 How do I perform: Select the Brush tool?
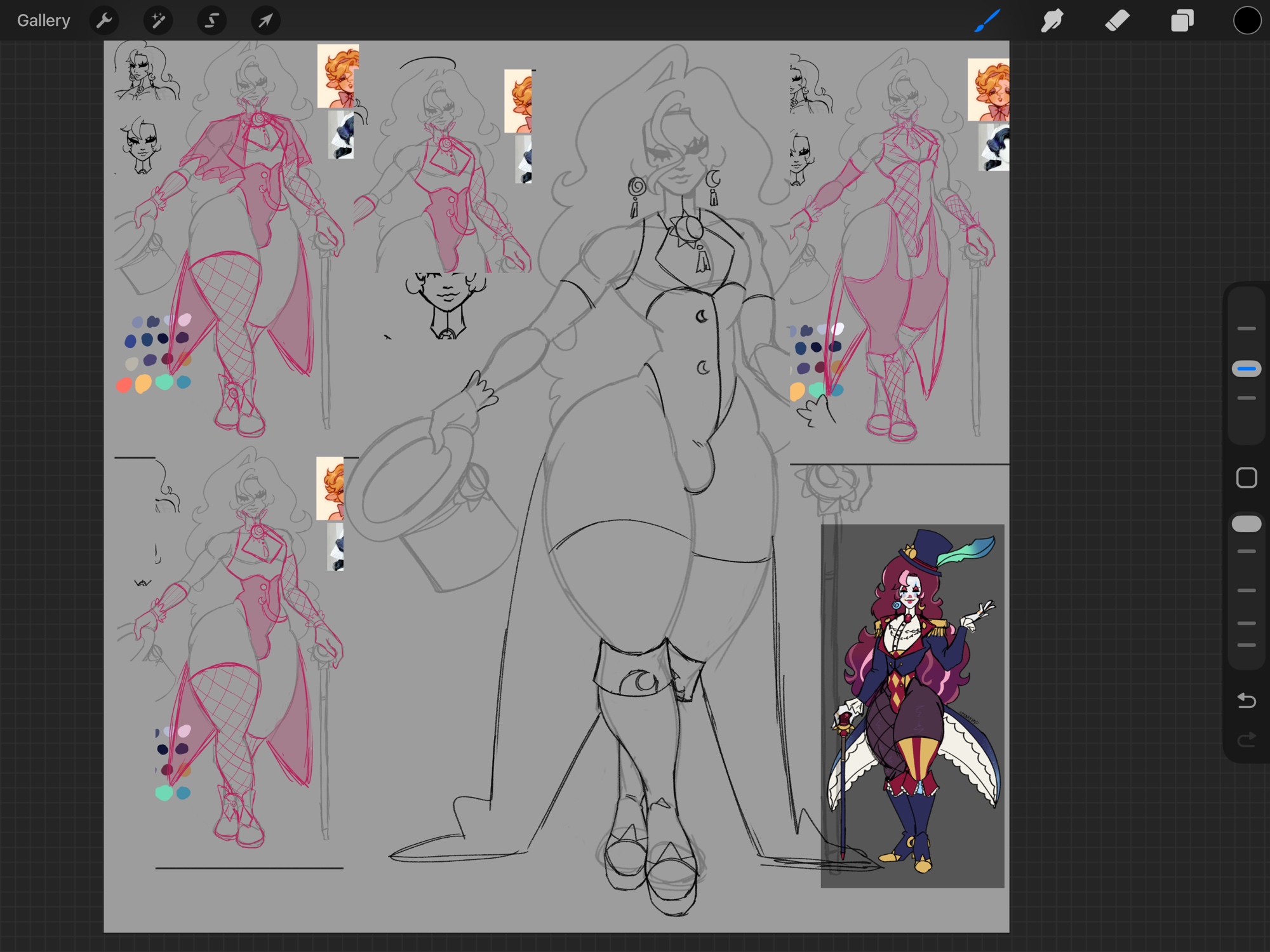(987, 20)
